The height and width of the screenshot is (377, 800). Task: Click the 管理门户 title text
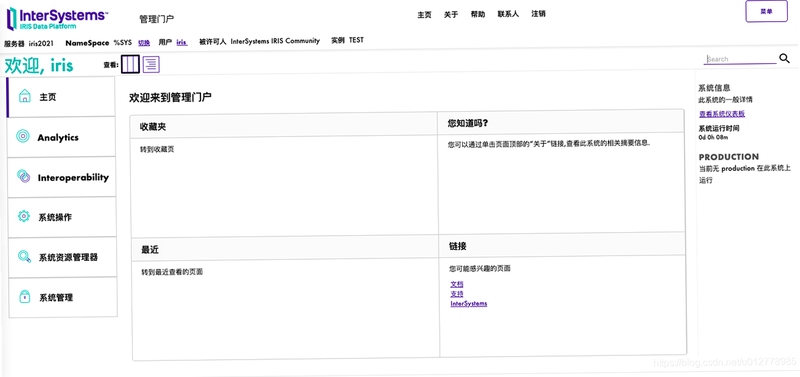point(157,19)
